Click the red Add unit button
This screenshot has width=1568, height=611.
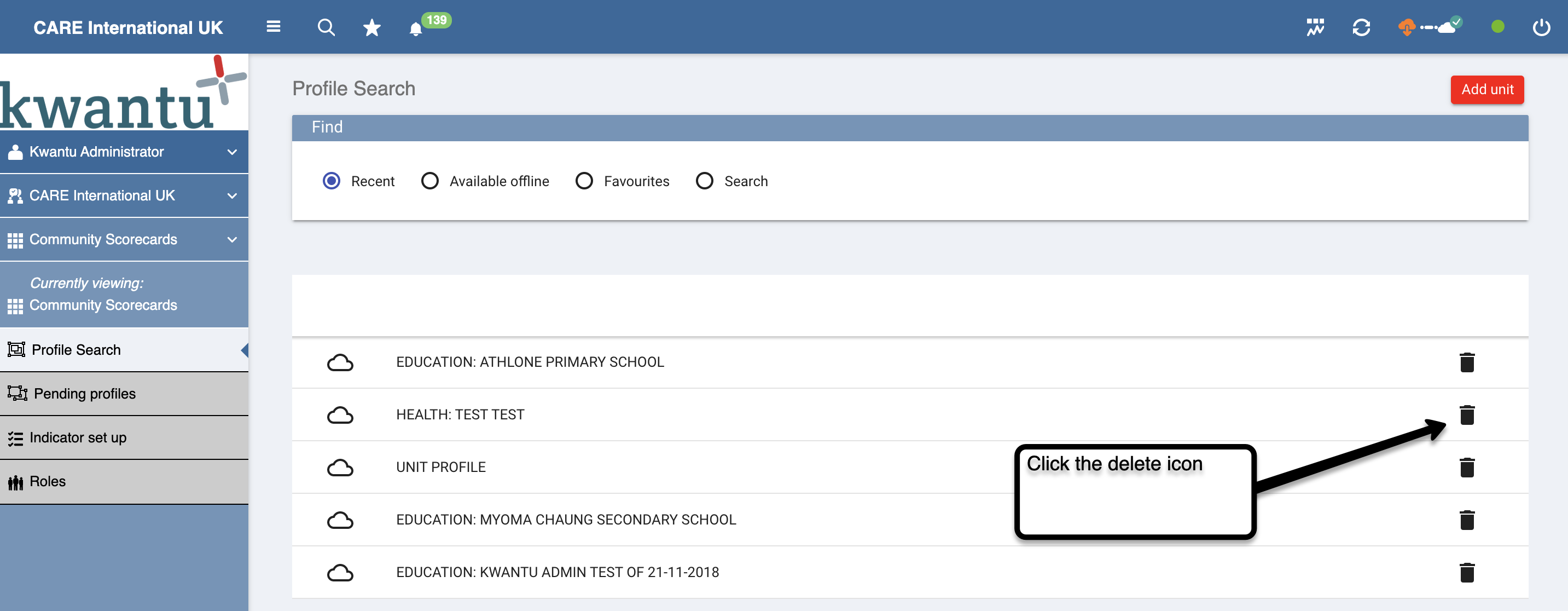click(1486, 90)
